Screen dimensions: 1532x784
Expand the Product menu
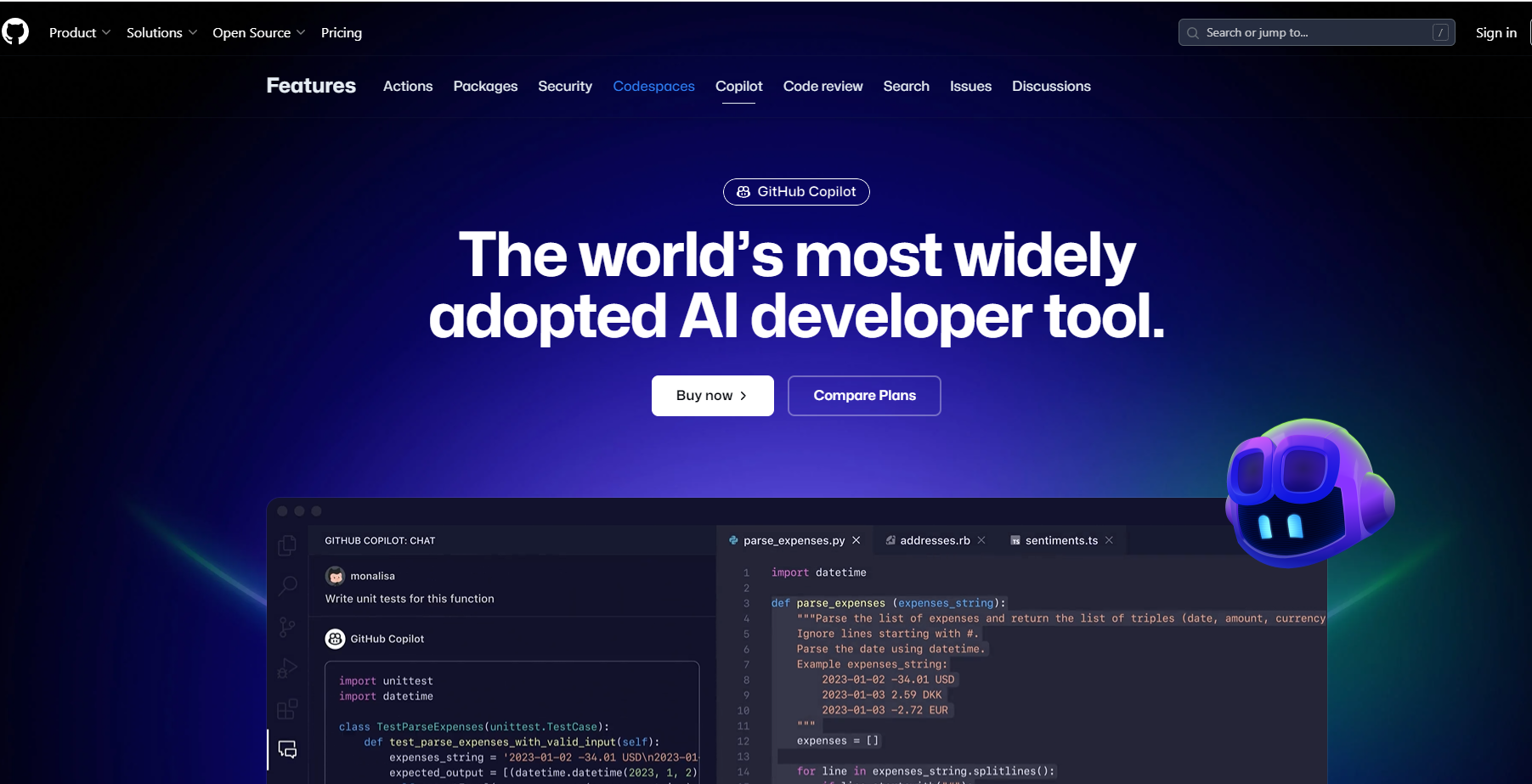click(80, 32)
